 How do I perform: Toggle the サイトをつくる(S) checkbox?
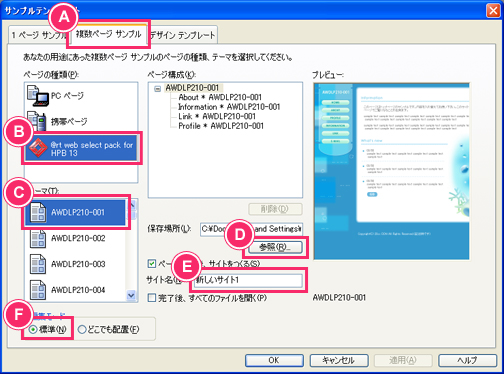coord(152,264)
